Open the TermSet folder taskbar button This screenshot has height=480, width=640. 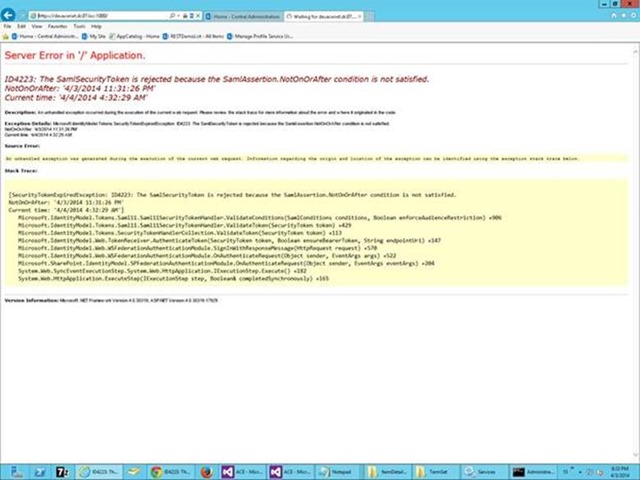435,472
